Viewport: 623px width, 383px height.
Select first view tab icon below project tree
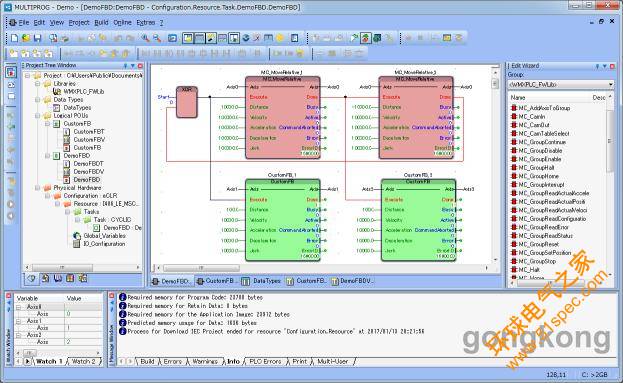click(32, 279)
